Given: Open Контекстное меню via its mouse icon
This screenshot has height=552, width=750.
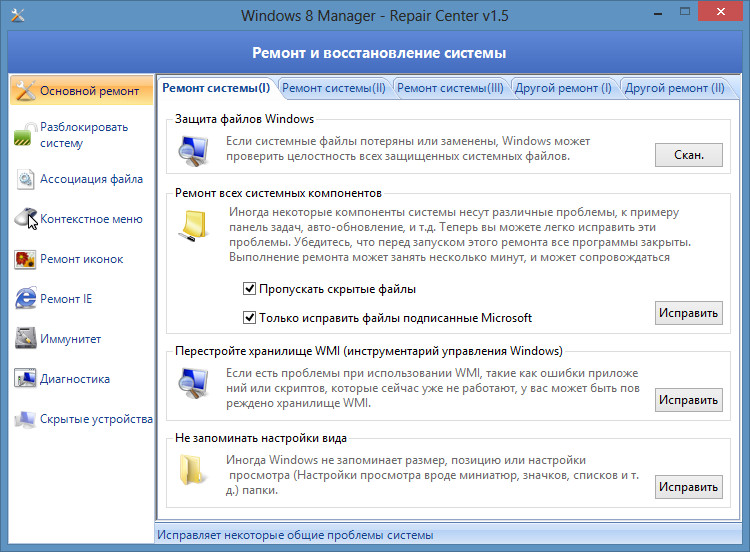Looking at the screenshot, I should 24,219.
